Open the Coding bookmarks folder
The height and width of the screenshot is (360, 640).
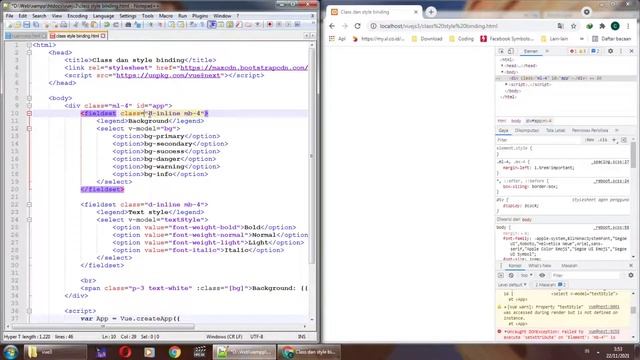(x=461, y=39)
